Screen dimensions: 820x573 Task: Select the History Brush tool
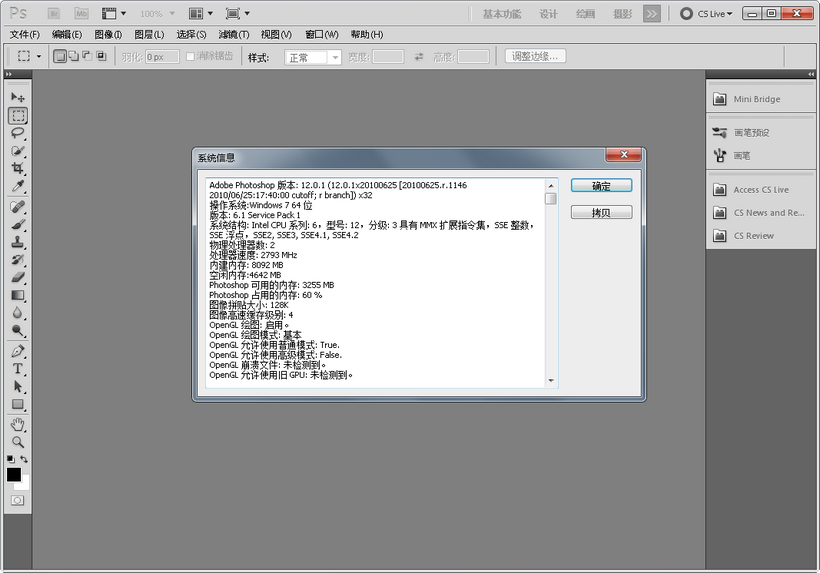point(17,260)
